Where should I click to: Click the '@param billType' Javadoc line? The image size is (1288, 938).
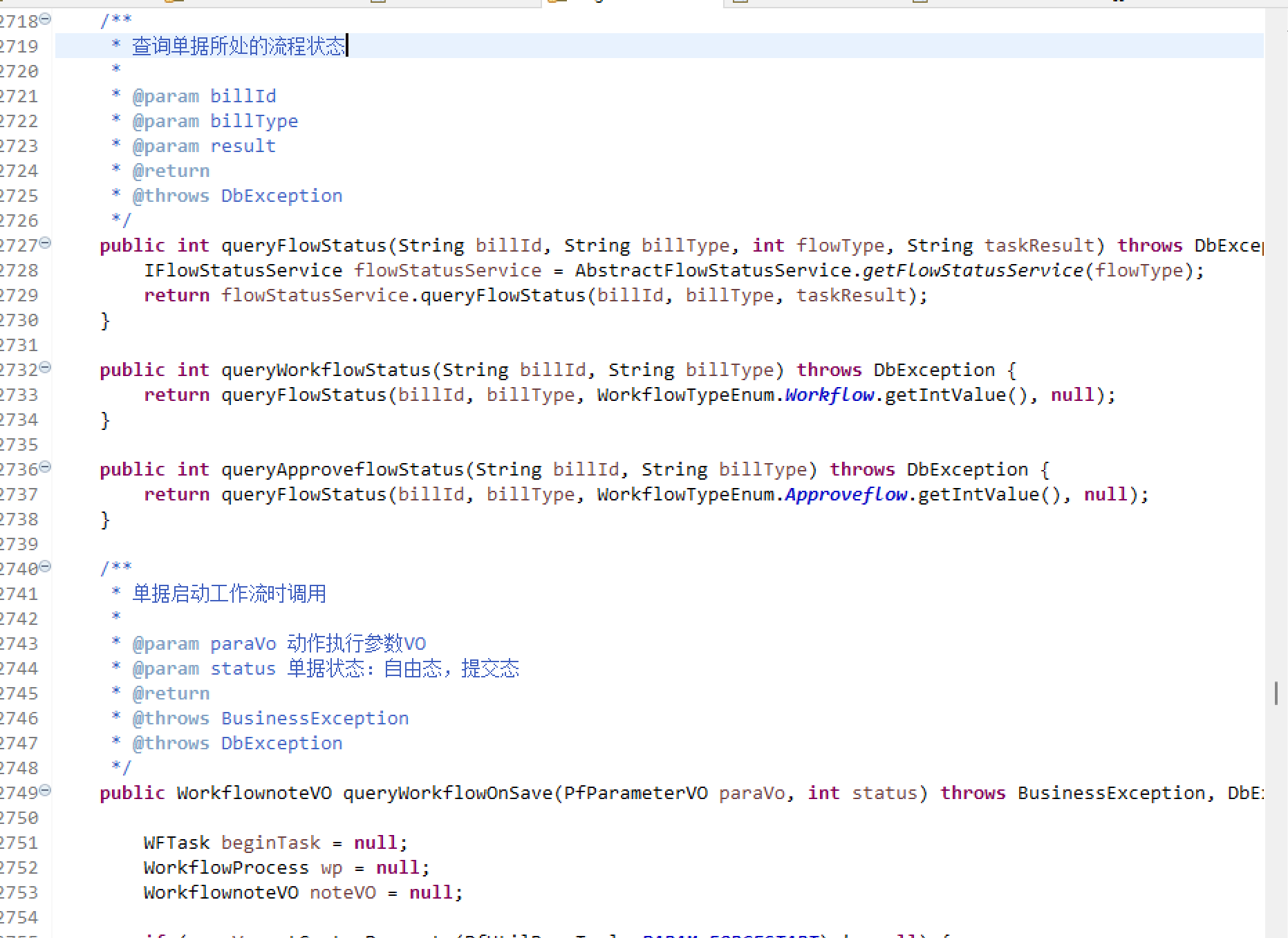coord(215,121)
